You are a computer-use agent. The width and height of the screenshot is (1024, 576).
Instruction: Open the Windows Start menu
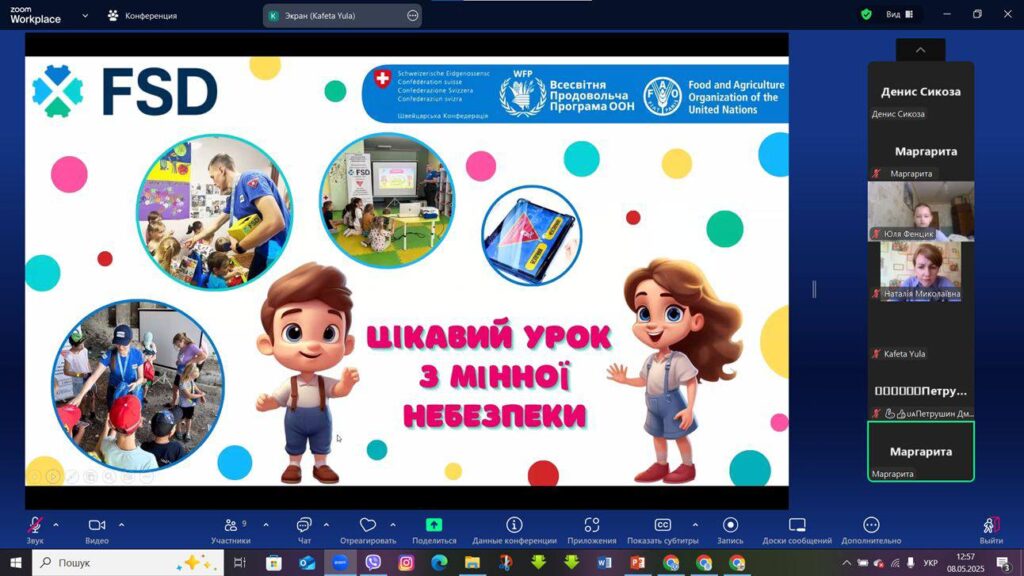tap(16, 563)
